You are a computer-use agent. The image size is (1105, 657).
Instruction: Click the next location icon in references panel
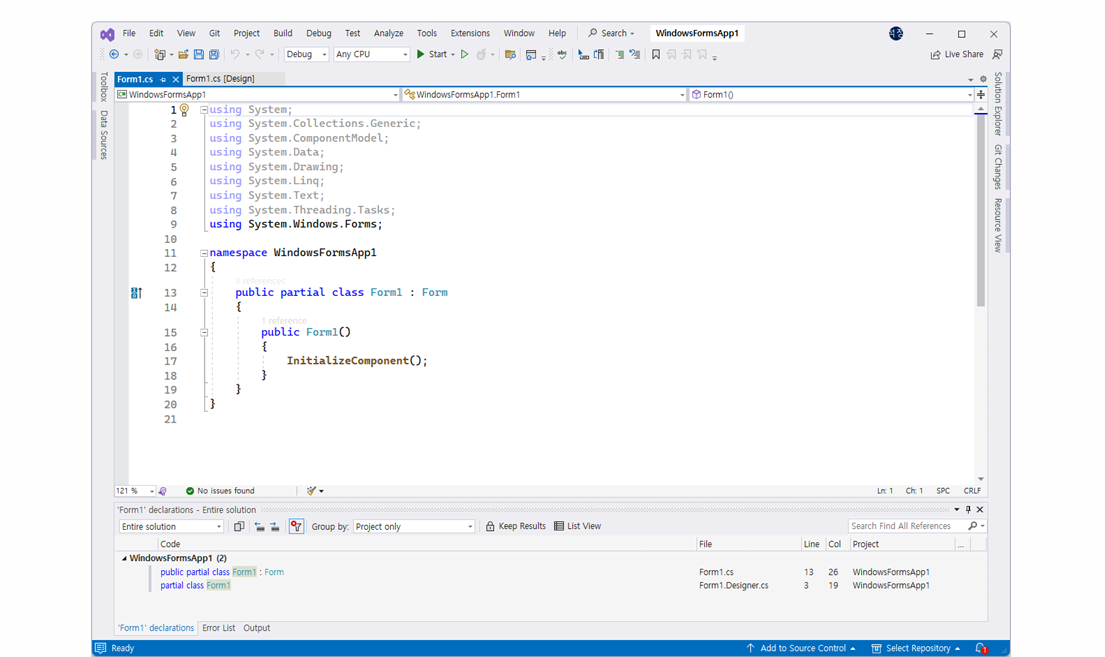pos(275,527)
